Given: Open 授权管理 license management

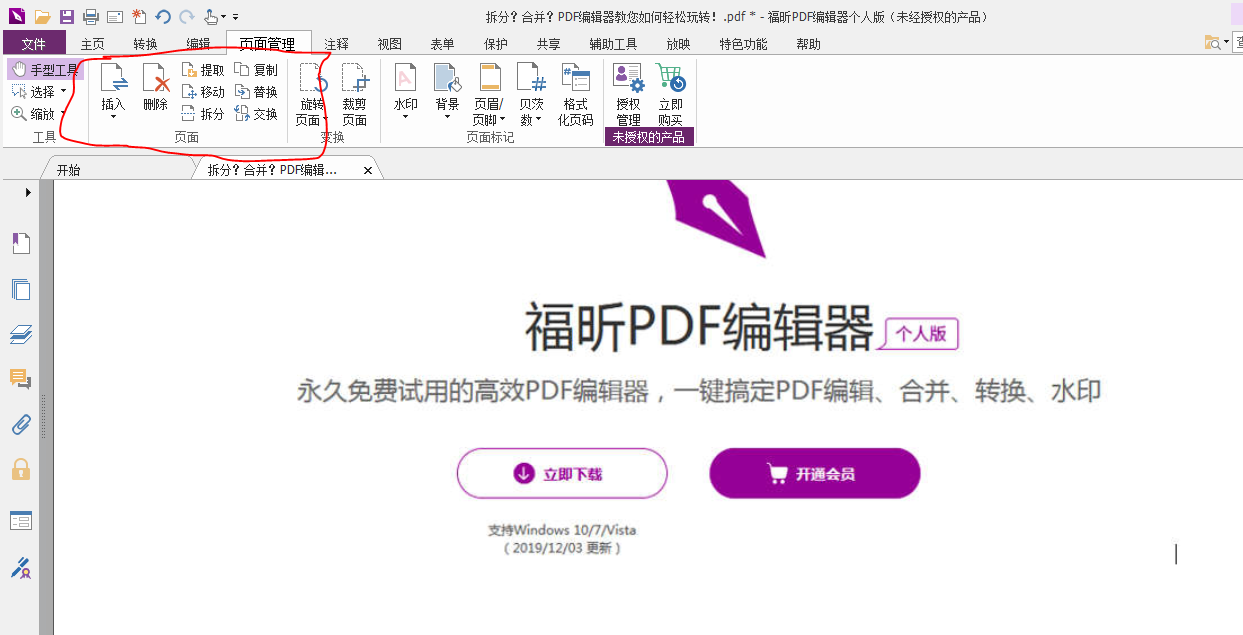Looking at the screenshot, I should click(628, 94).
